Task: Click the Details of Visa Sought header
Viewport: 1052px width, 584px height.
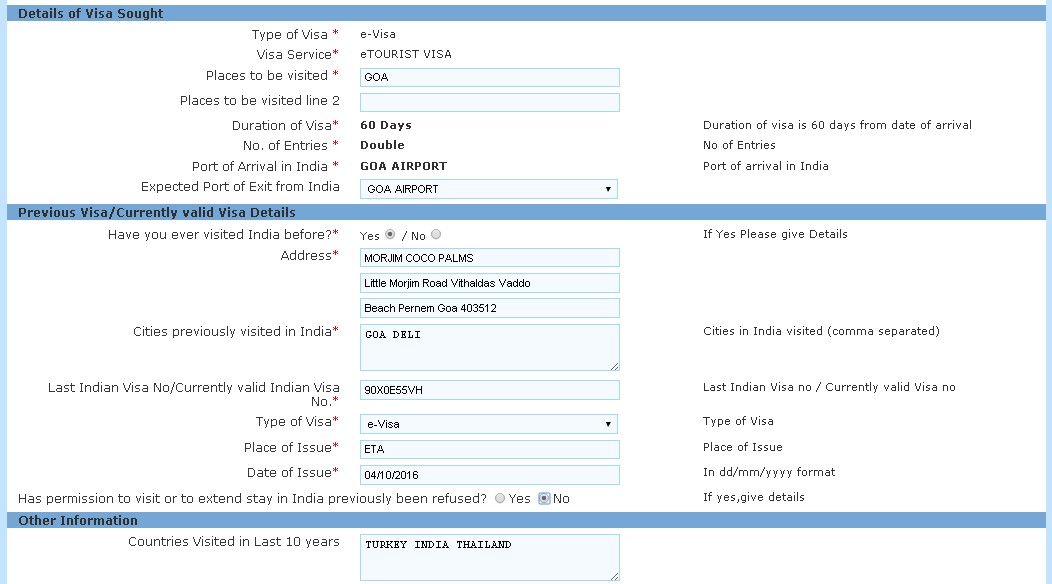Action: [x=91, y=14]
